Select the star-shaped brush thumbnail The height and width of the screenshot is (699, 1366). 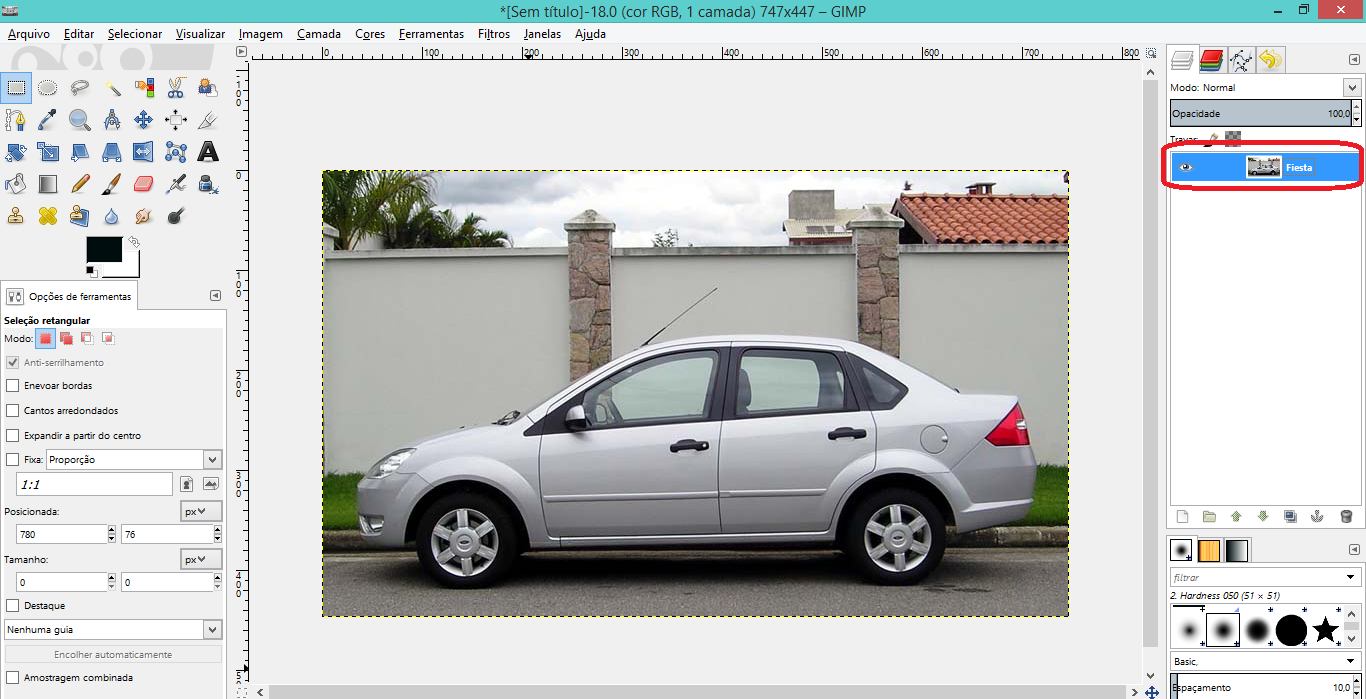point(1325,630)
